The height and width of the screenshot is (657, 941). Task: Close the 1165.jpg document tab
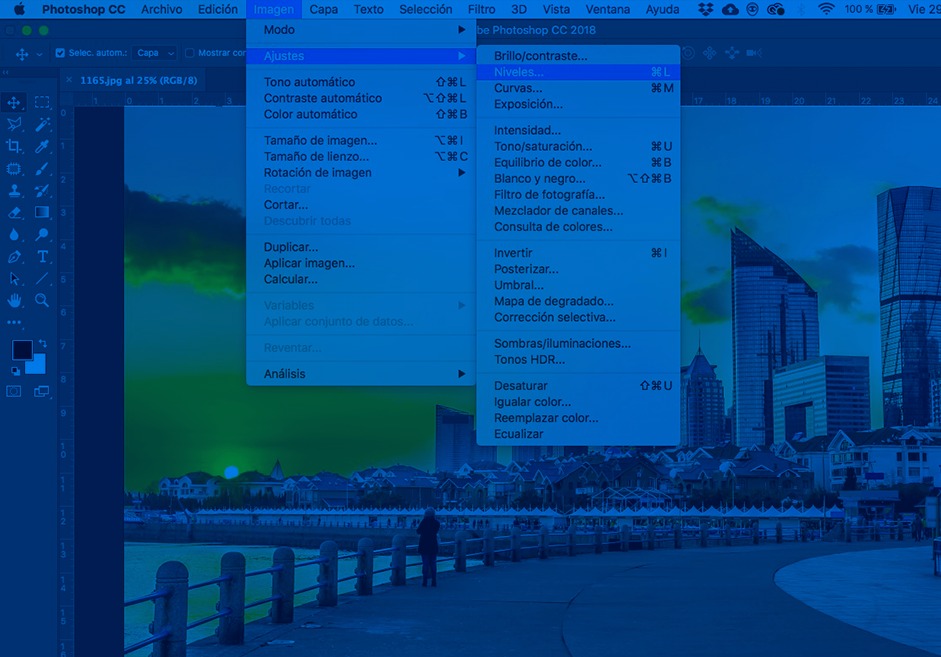coord(68,80)
